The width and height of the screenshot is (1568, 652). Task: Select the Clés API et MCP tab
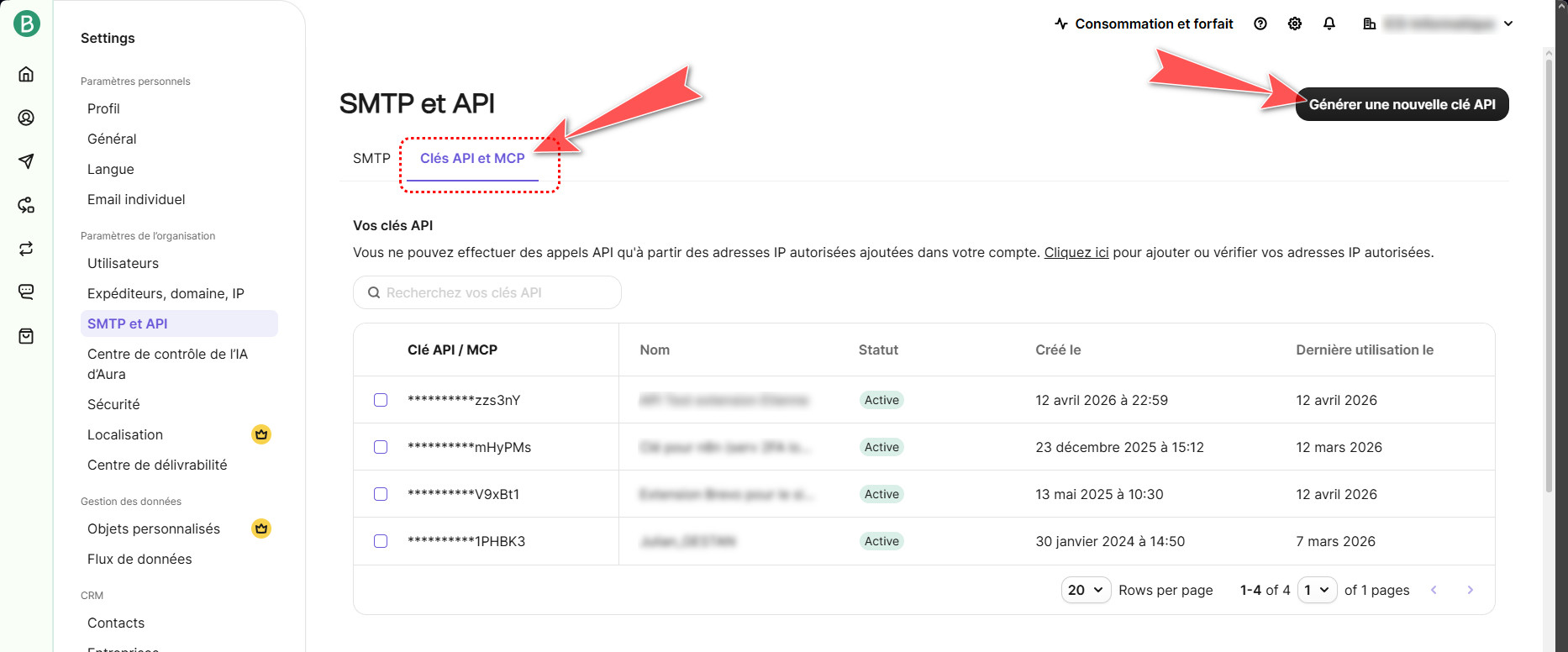click(472, 158)
